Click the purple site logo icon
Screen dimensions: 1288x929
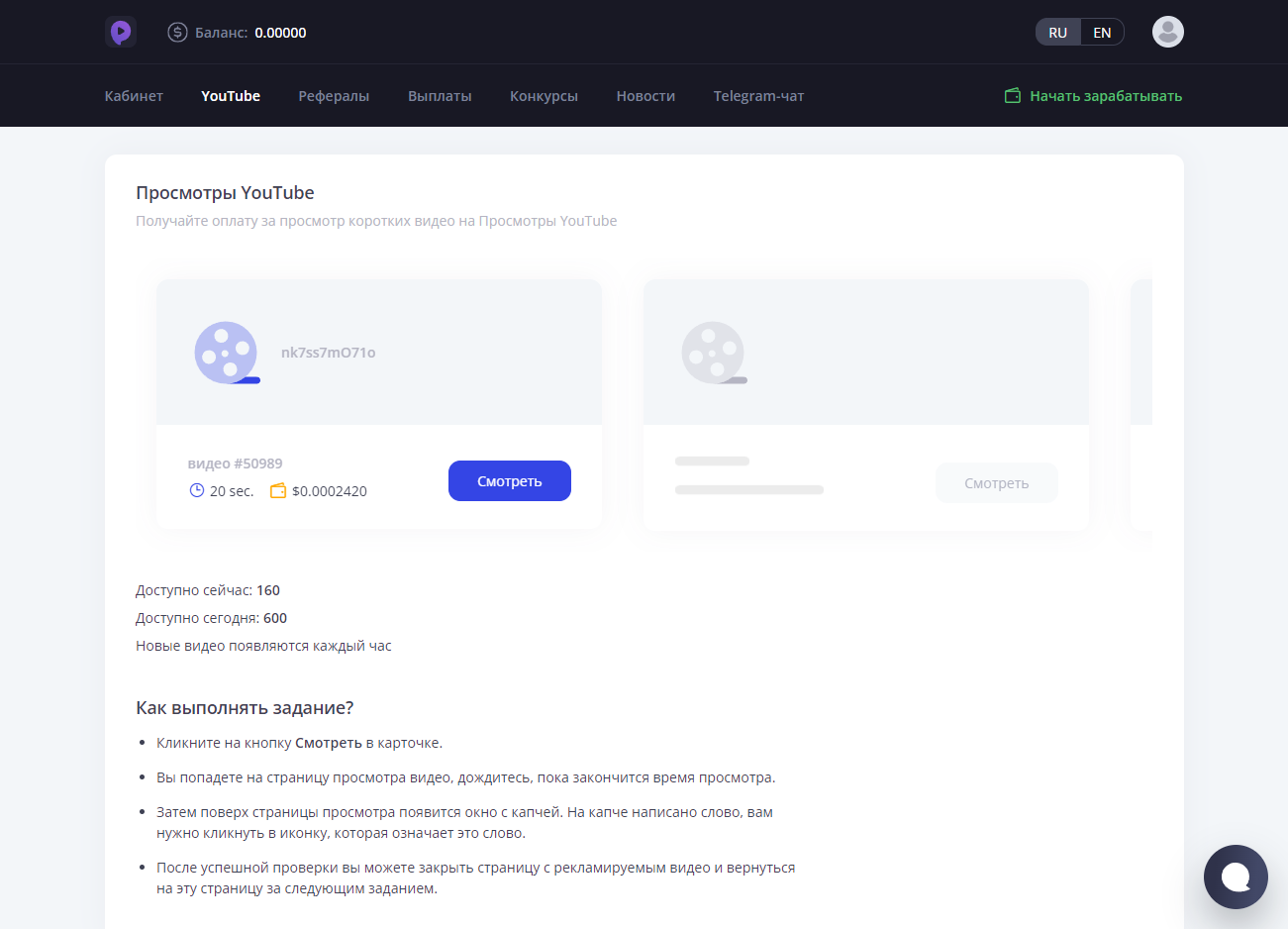tap(121, 32)
